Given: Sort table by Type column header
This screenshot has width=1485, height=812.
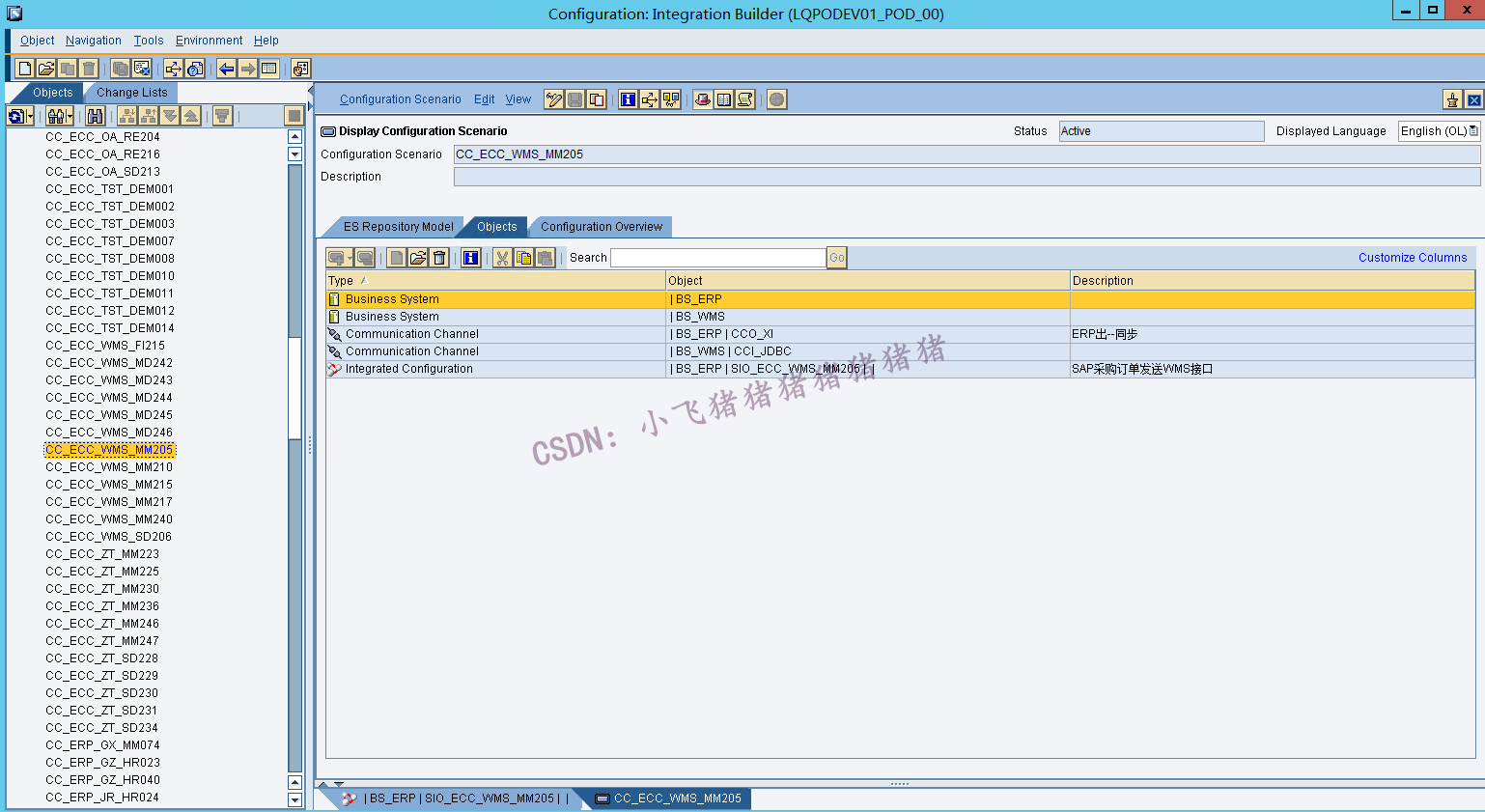Looking at the screenshot, I should pos(495,281).
